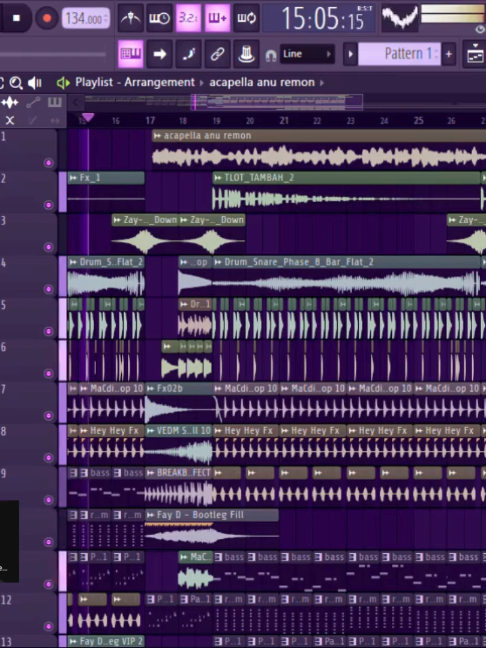
Task: Mute track 8 with its pink dot
Action: pos(49,458)
